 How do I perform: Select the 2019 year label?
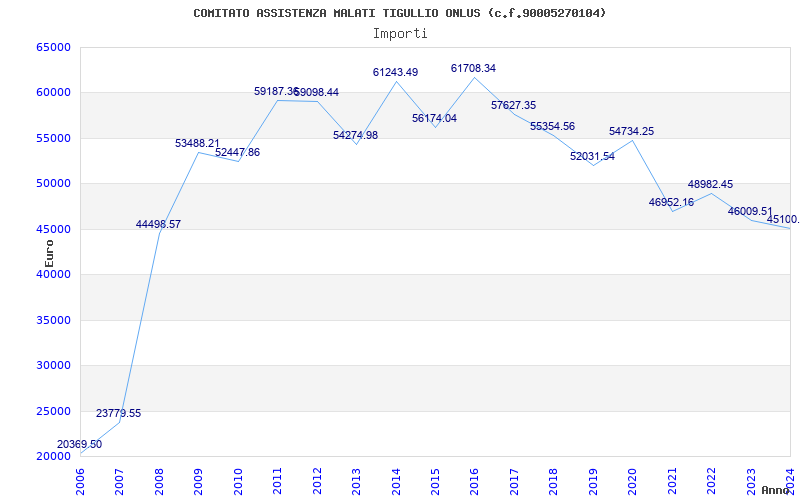point(593,481)
